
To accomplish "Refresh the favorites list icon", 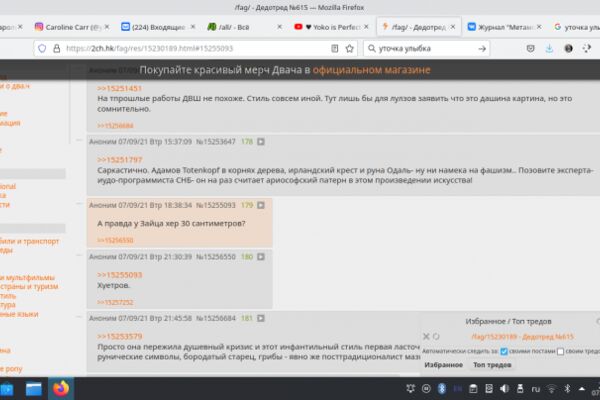I will (x=436, y=336).
